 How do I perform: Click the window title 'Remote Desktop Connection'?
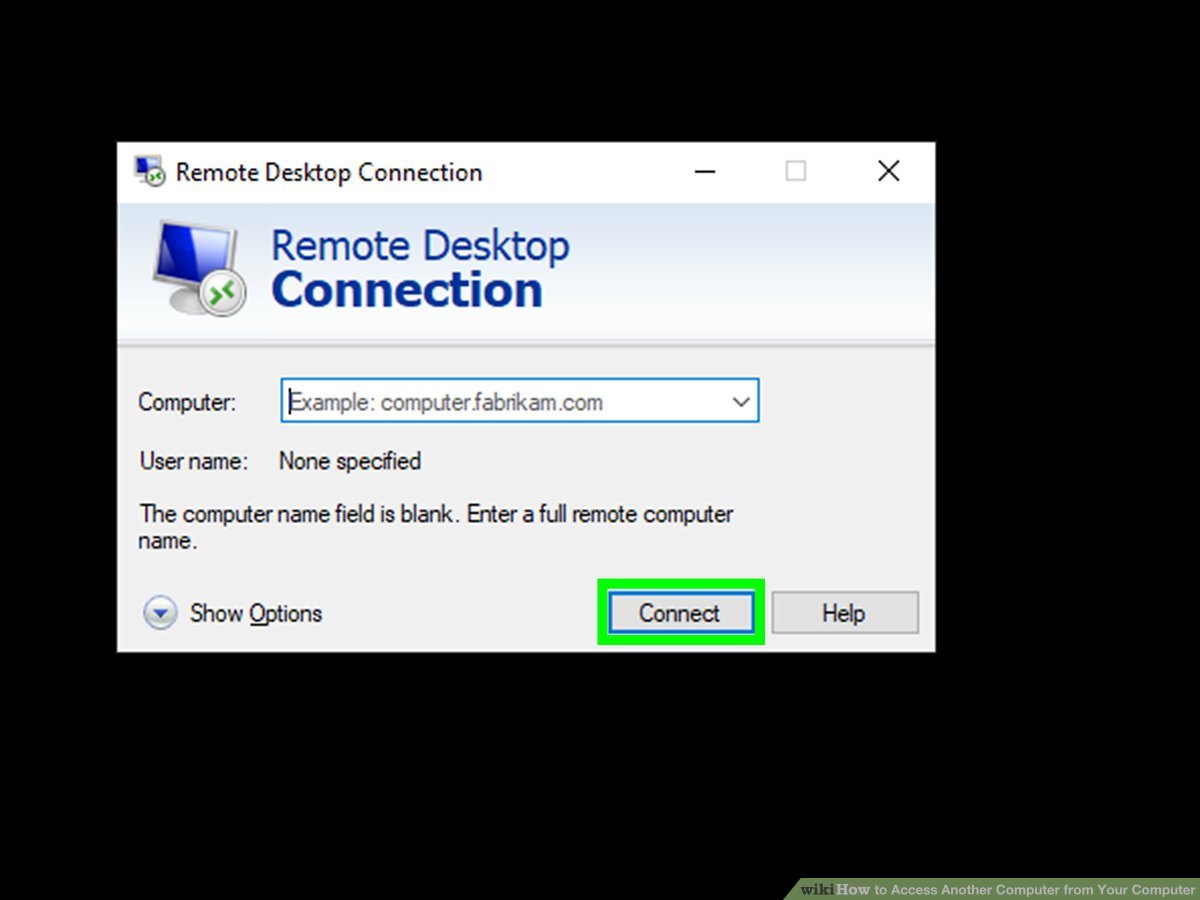pyautogui.click(x=329, y=173)
